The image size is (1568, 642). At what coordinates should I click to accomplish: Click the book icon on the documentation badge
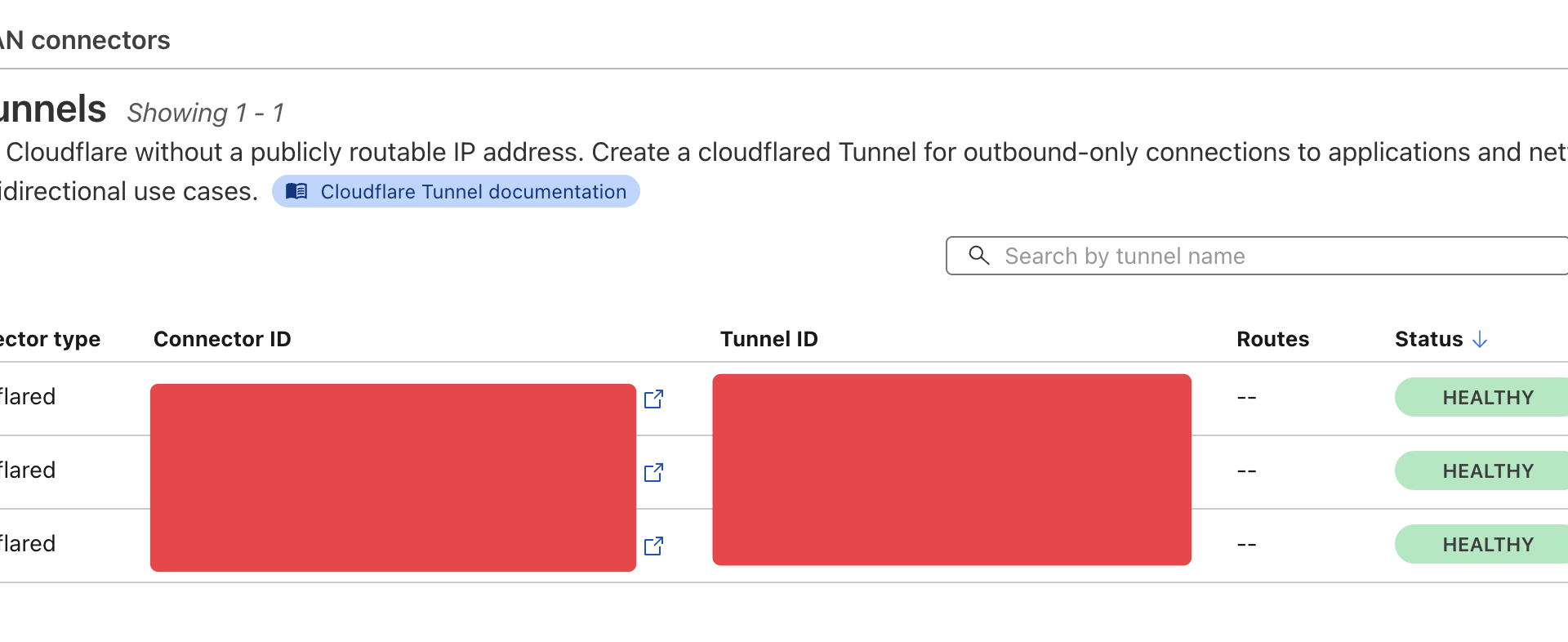[x=296, y=191]
